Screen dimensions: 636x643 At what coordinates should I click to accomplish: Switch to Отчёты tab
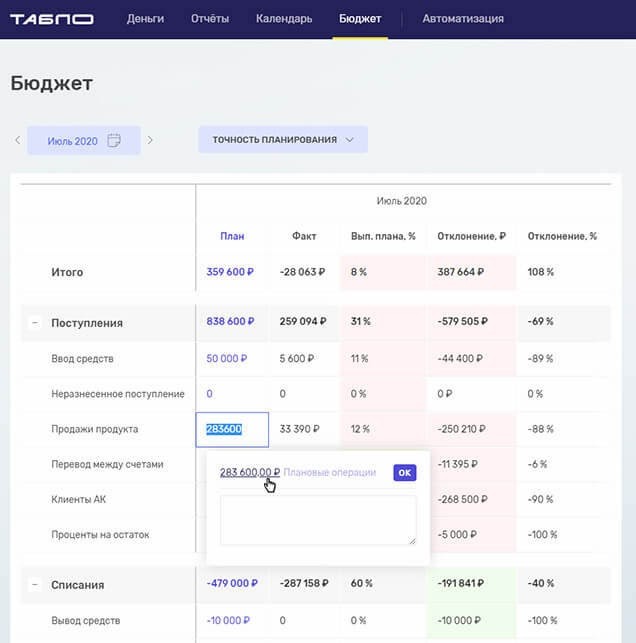[x=210, y=19]
